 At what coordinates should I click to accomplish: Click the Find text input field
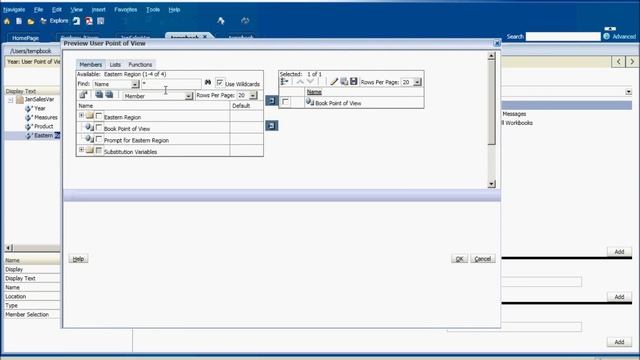[171, 84]
